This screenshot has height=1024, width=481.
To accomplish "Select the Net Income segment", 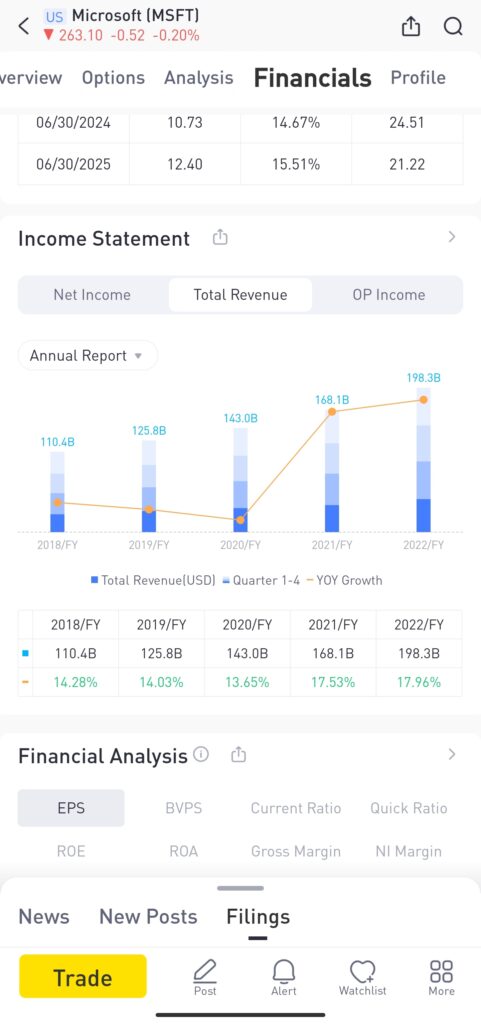I will [92, 295].
